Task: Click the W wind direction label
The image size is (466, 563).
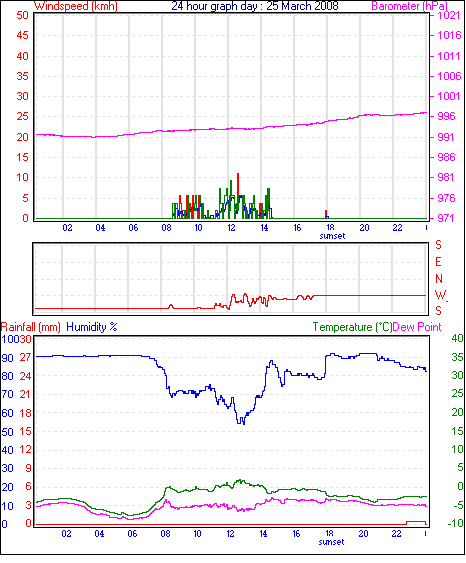Action: 441,295
